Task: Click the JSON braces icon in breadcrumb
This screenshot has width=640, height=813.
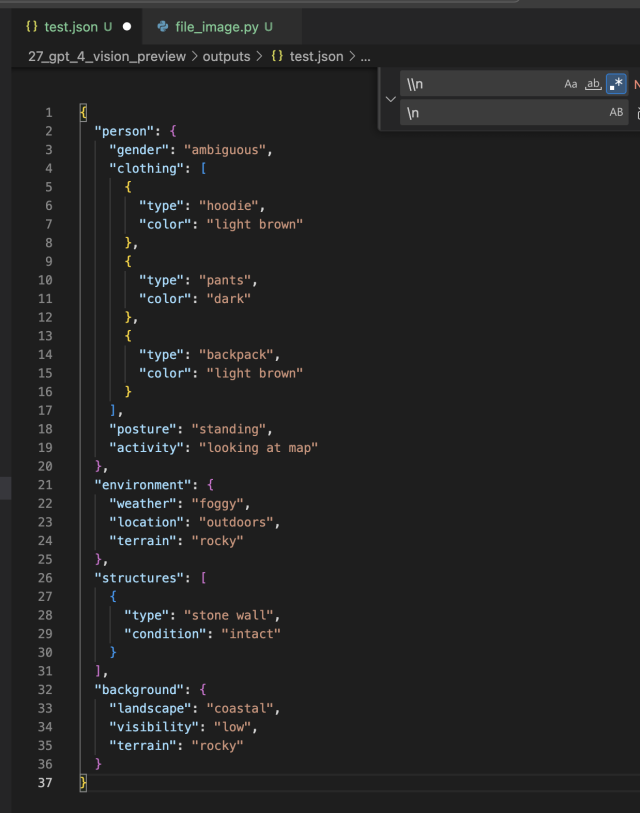Action: 277,56
